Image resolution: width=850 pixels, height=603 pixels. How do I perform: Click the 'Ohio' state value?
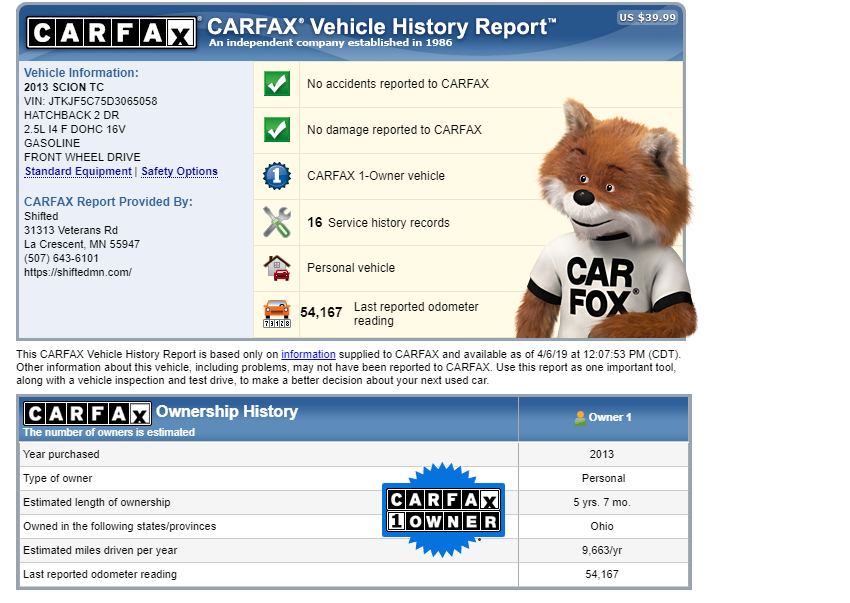[602, 526]
